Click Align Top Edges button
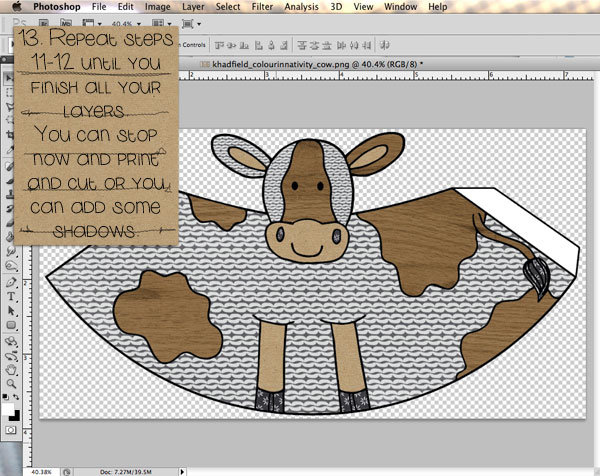The height and width of the screenshot is (476, 600). tap(219, 46)
